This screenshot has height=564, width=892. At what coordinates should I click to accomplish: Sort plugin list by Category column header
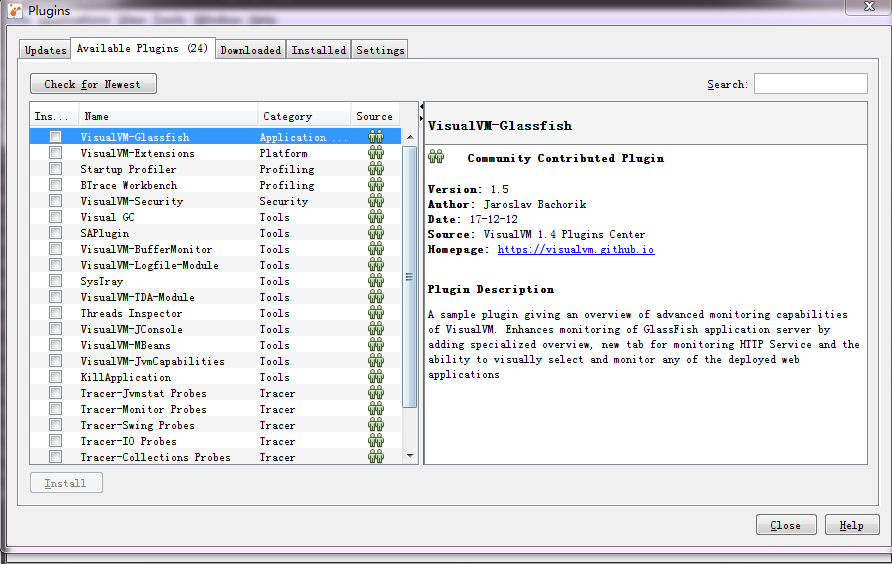304,116
